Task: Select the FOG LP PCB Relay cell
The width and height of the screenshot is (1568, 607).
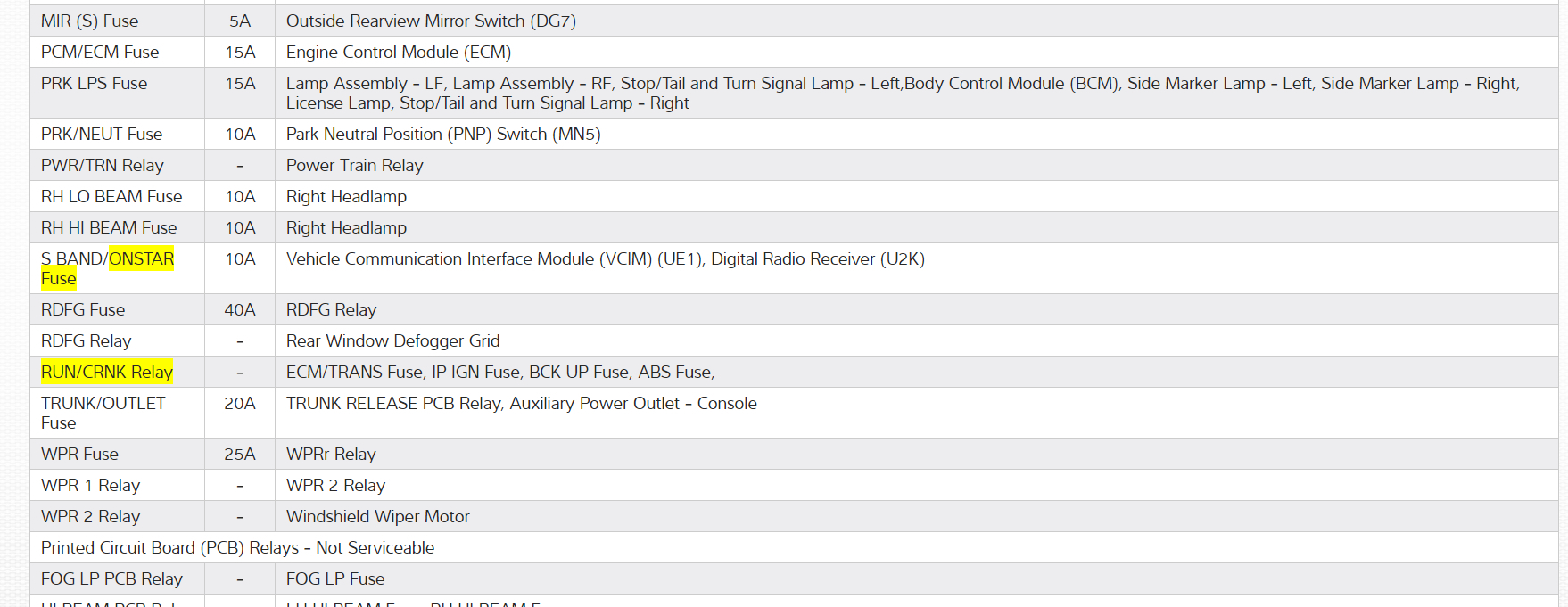Action: 111,579
